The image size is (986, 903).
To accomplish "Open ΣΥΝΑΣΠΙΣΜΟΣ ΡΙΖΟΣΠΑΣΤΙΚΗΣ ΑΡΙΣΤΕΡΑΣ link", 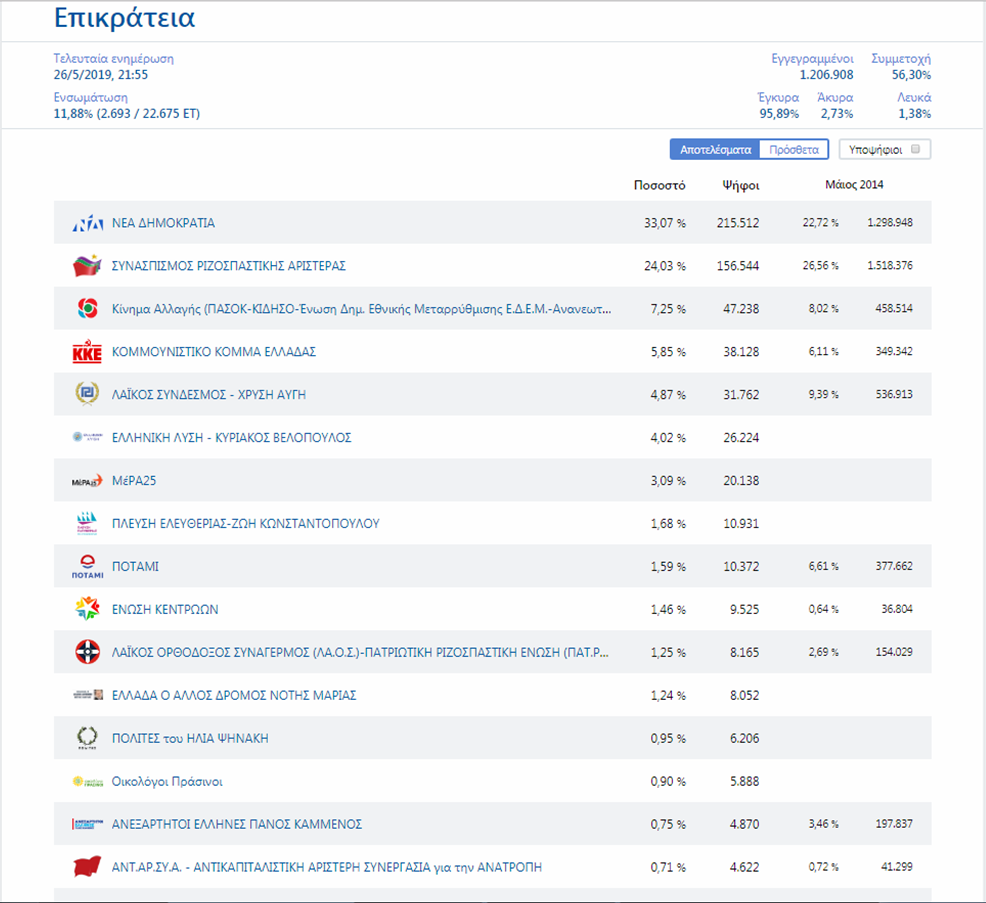I will [x=229, y=266].
